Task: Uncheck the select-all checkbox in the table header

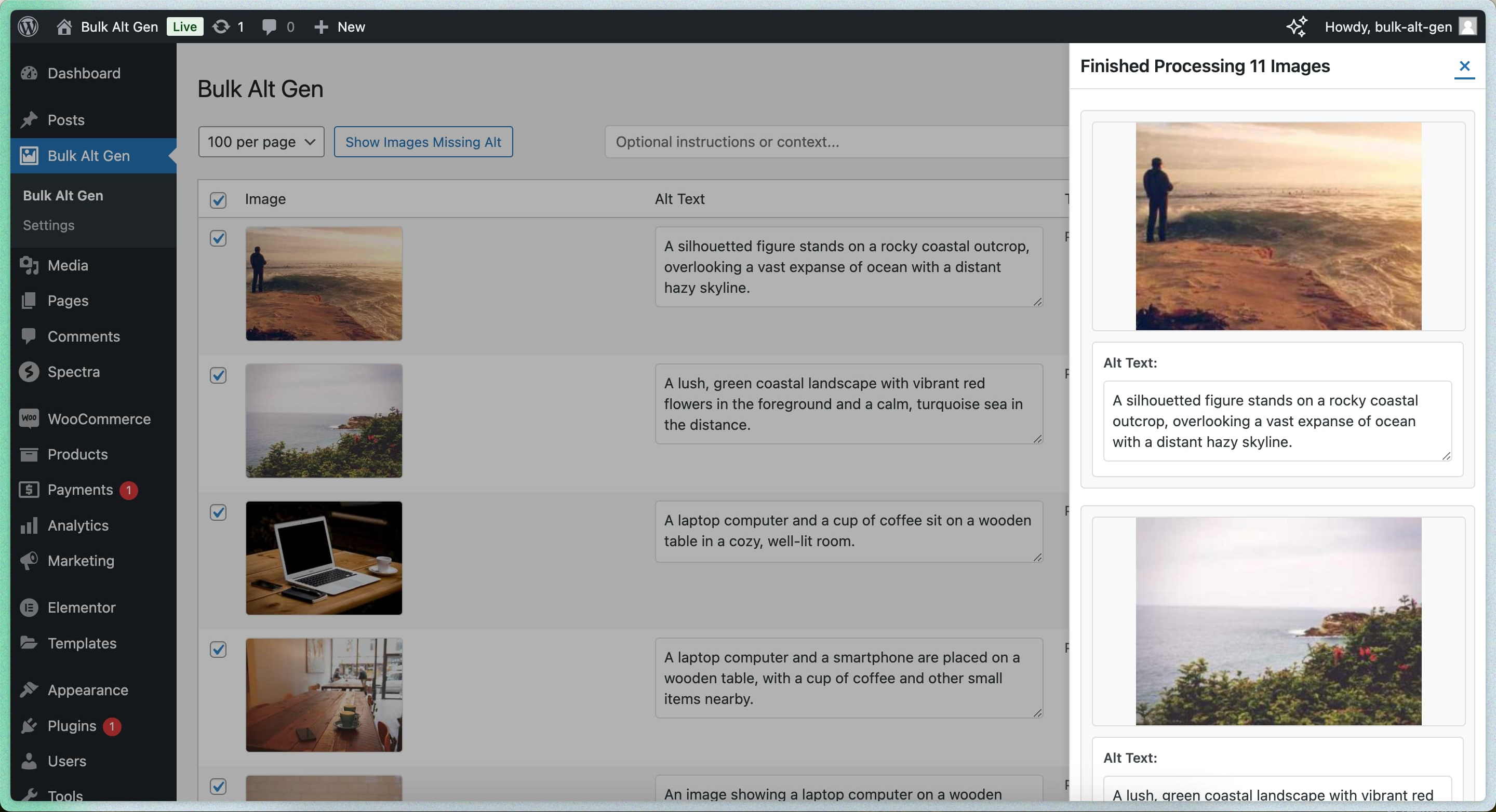Action: point(218,200)
